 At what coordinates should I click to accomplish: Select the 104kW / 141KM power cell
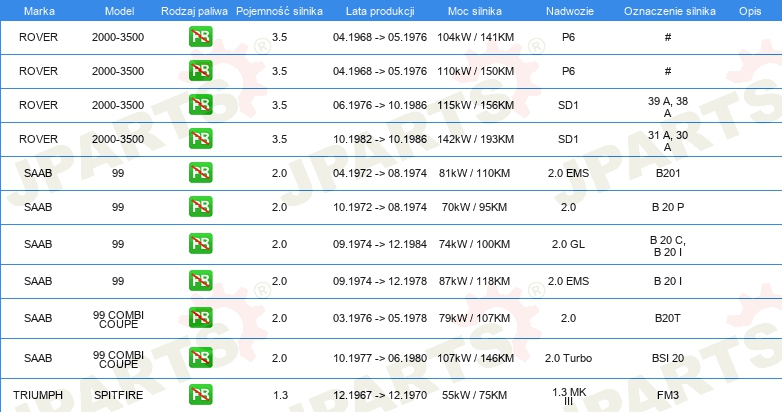[x=475, y=37]
